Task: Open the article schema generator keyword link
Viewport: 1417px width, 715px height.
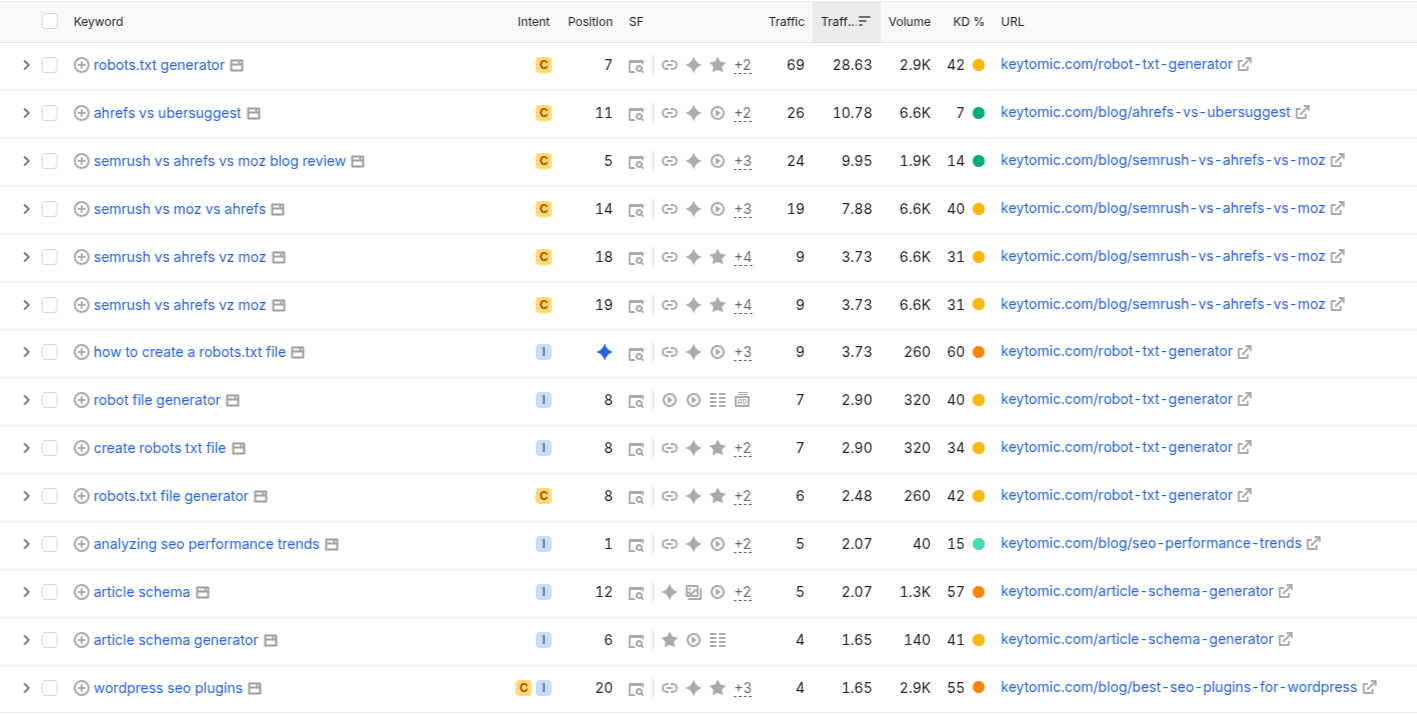Action: coord(176,640)
